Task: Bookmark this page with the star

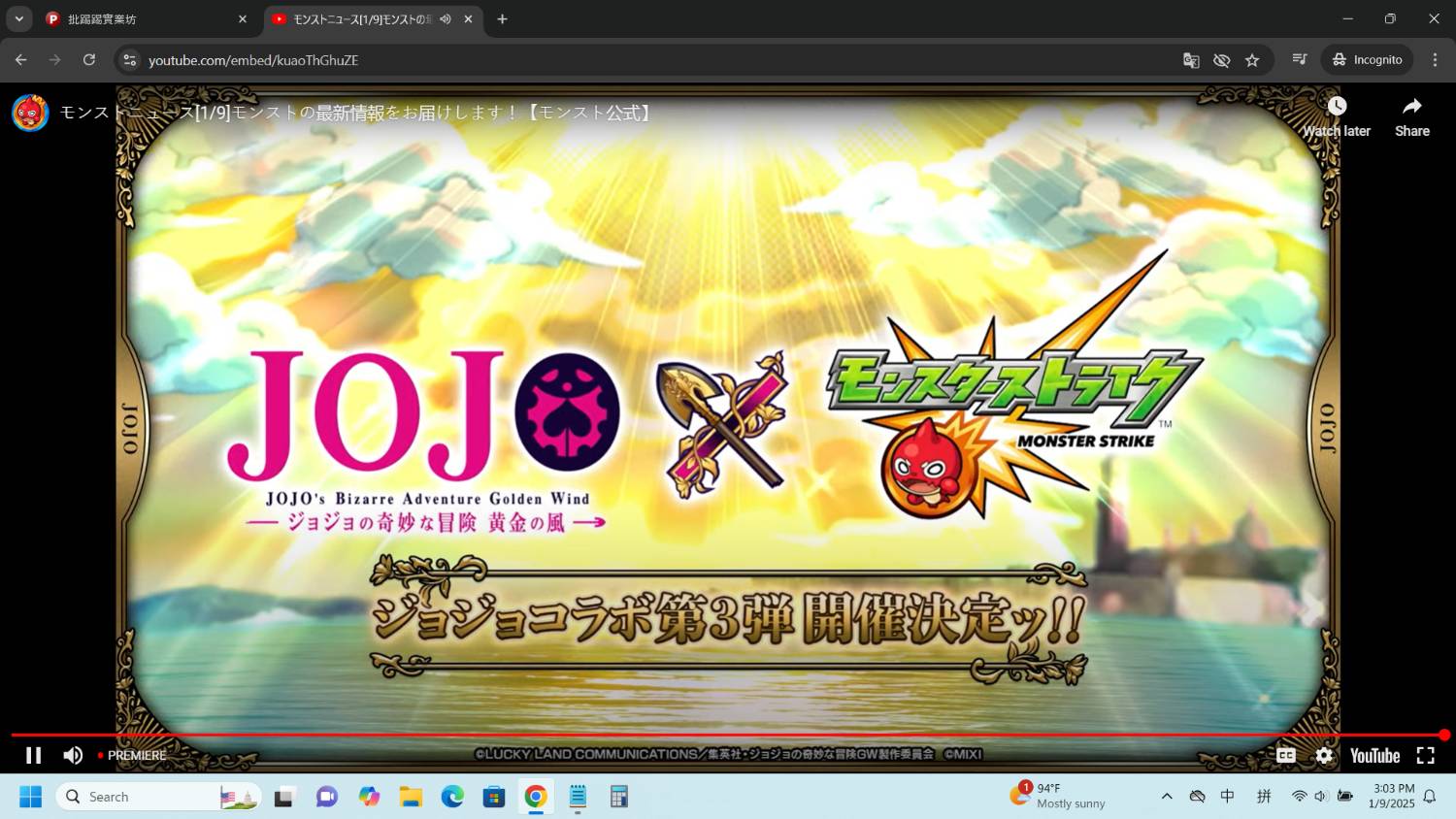Action: pyautogui.click(x=1253, y=60)
